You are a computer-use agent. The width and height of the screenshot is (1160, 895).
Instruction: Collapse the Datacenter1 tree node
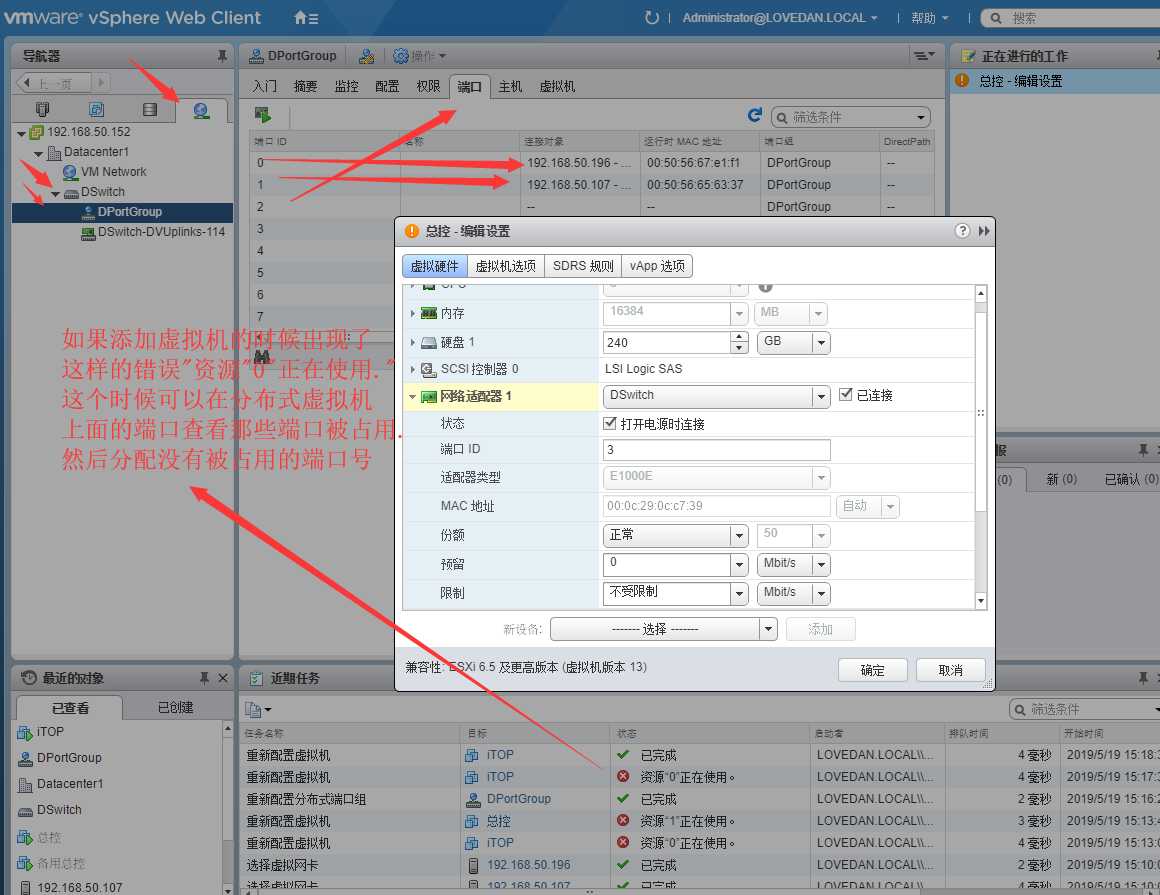pos(38,154)
